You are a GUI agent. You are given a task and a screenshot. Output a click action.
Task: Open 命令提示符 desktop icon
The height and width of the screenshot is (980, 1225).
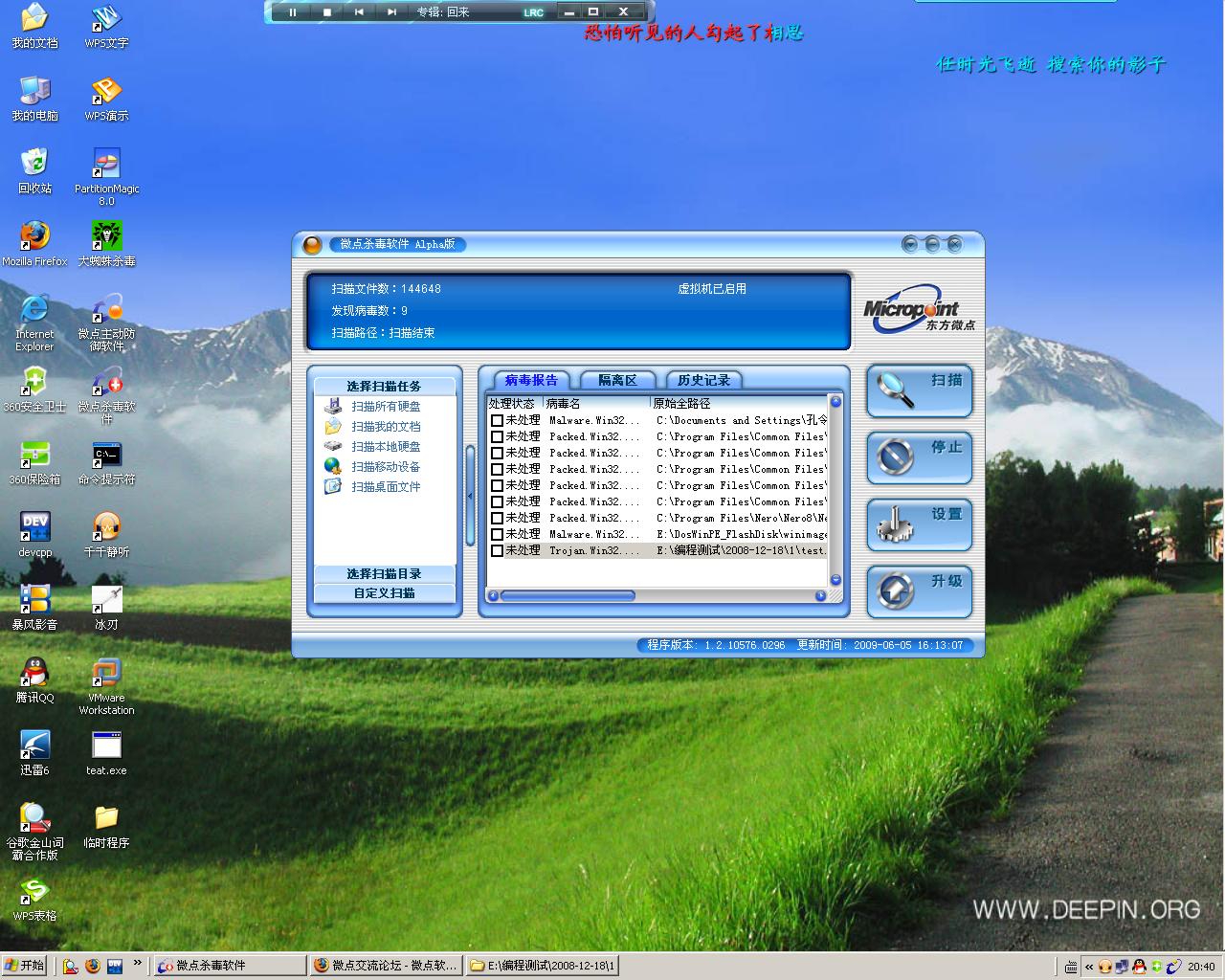(x=106, y=463)
